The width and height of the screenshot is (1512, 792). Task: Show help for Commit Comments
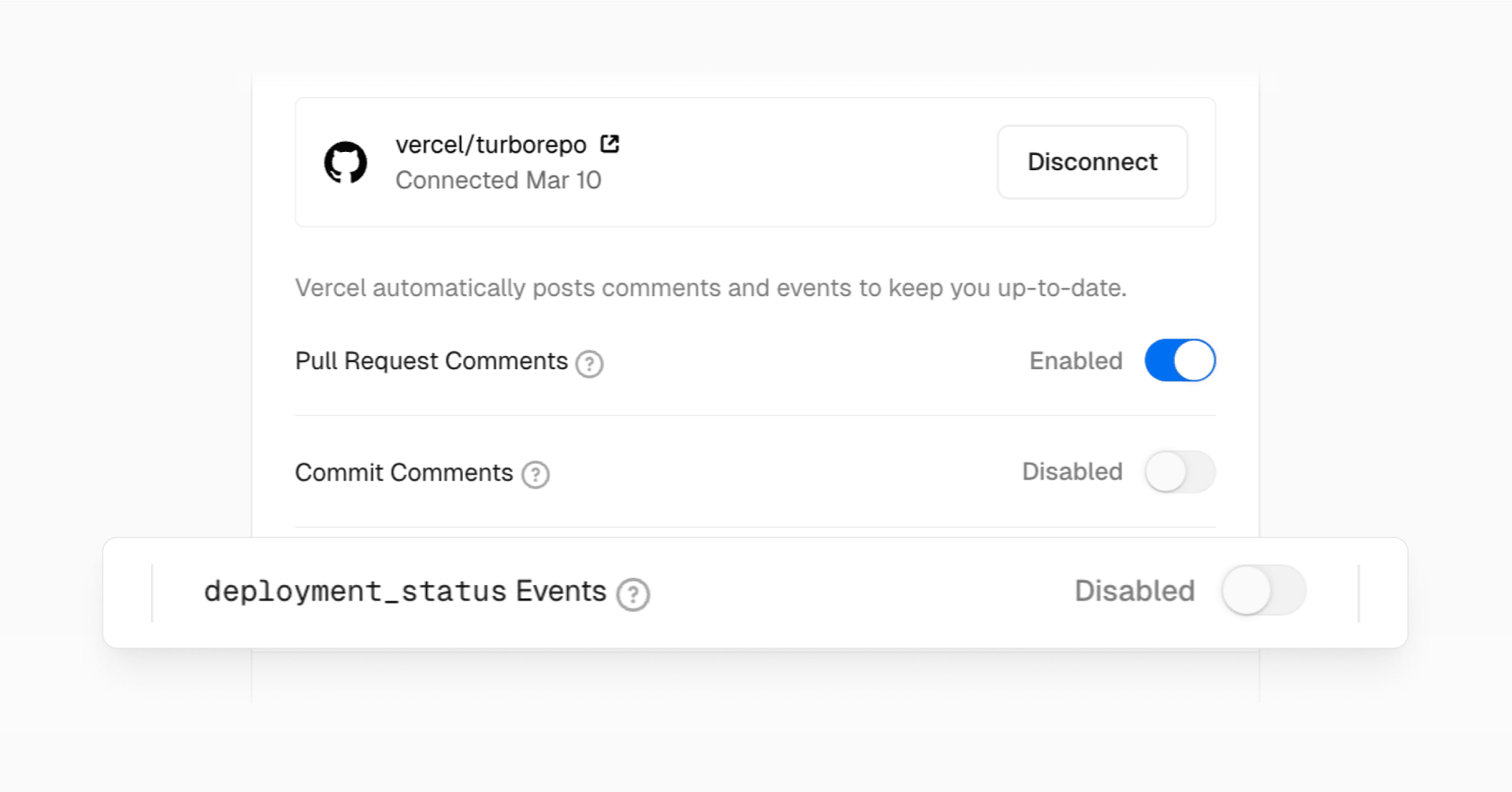click(535, 475)
